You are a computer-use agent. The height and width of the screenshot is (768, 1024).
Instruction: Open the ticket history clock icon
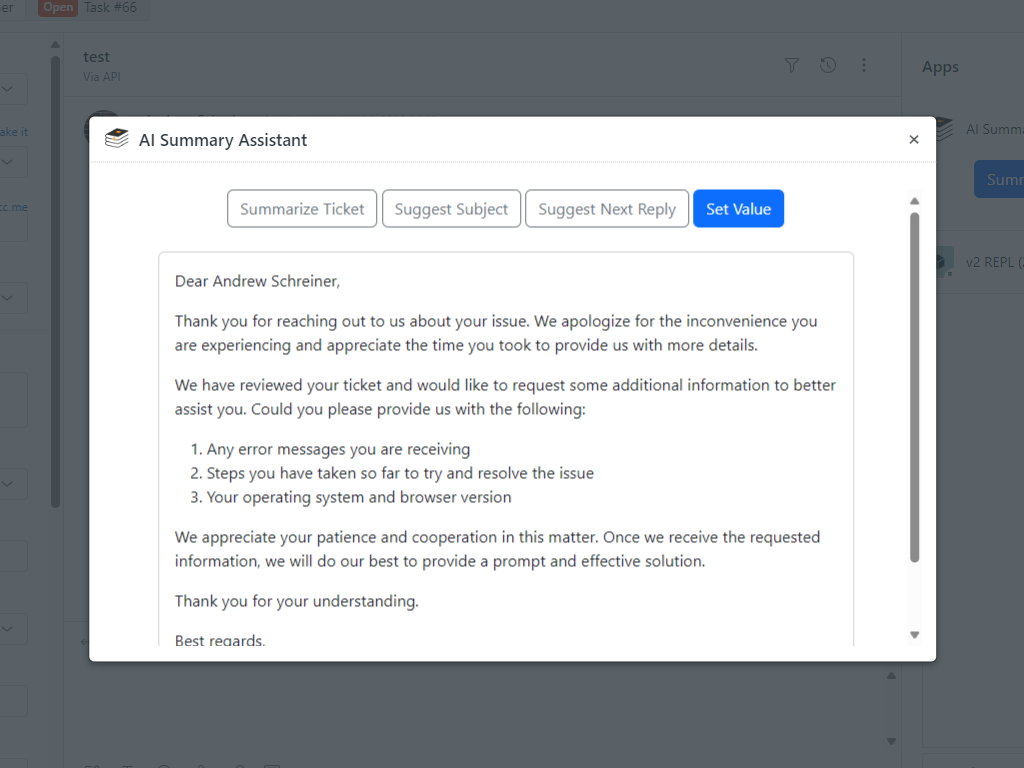coord(828,66)
